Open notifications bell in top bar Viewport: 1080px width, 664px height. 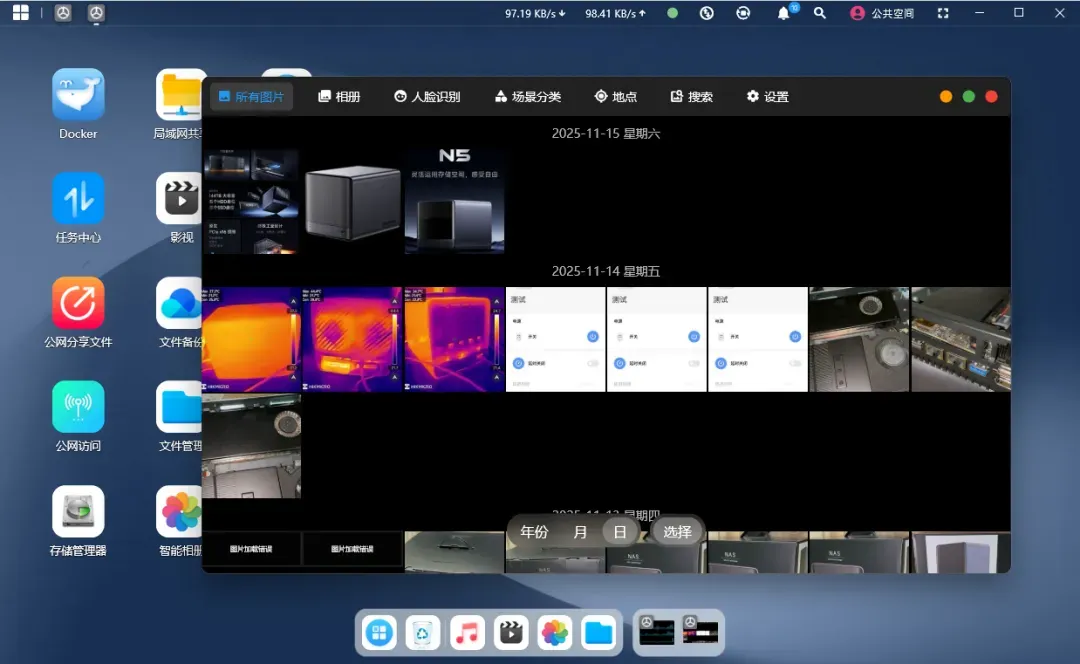(783, 13)
